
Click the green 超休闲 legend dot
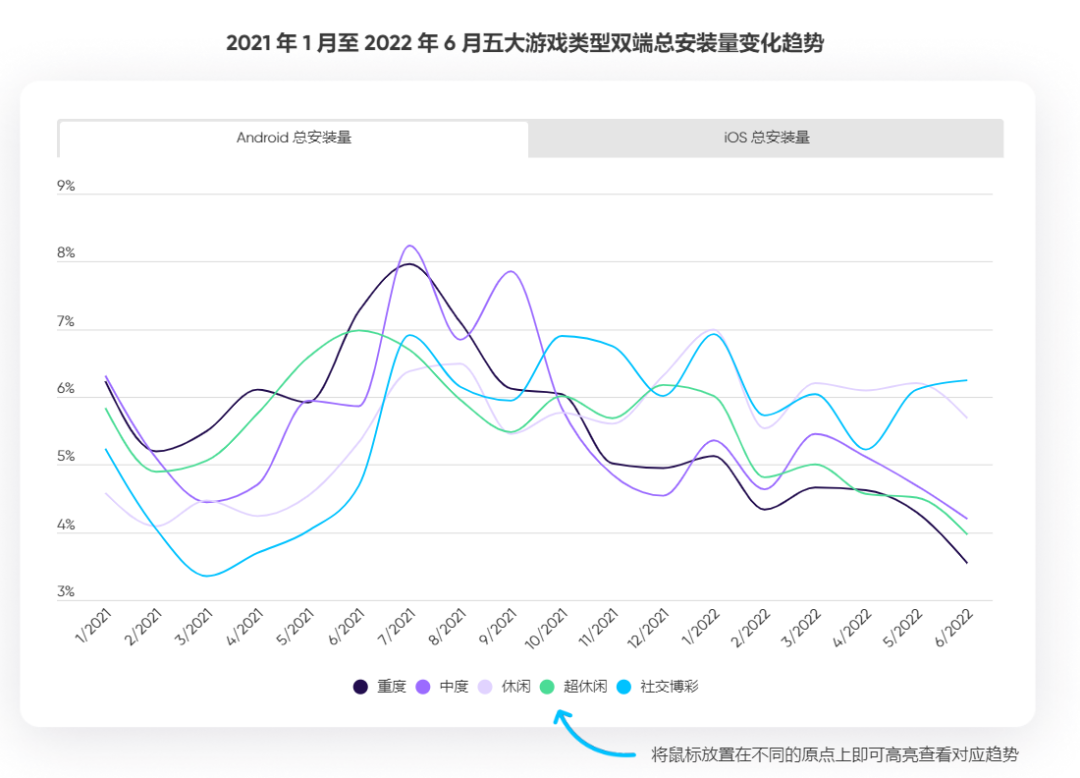coord(549,687)
